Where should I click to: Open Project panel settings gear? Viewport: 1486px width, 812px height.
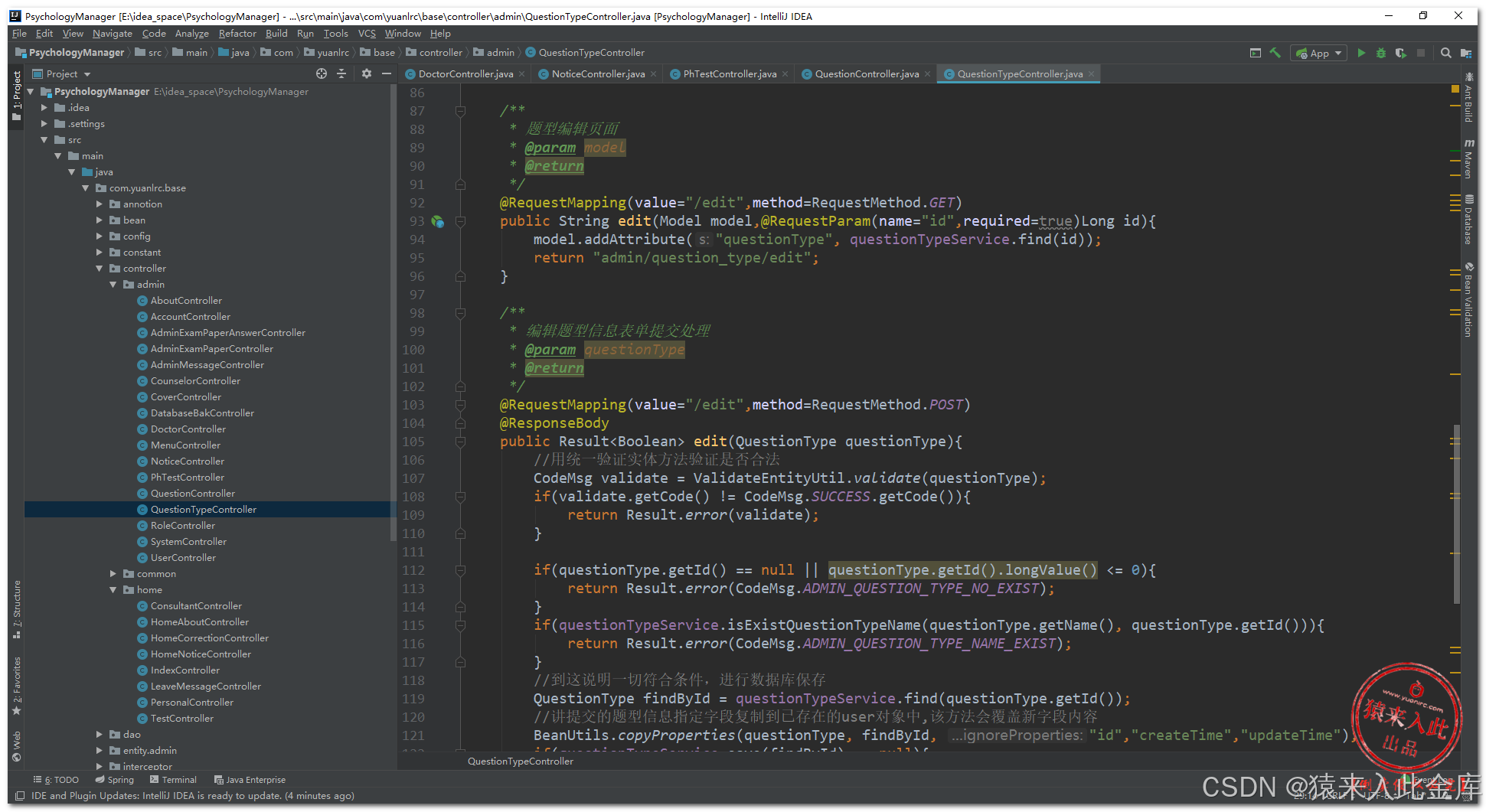pos(367,73)
